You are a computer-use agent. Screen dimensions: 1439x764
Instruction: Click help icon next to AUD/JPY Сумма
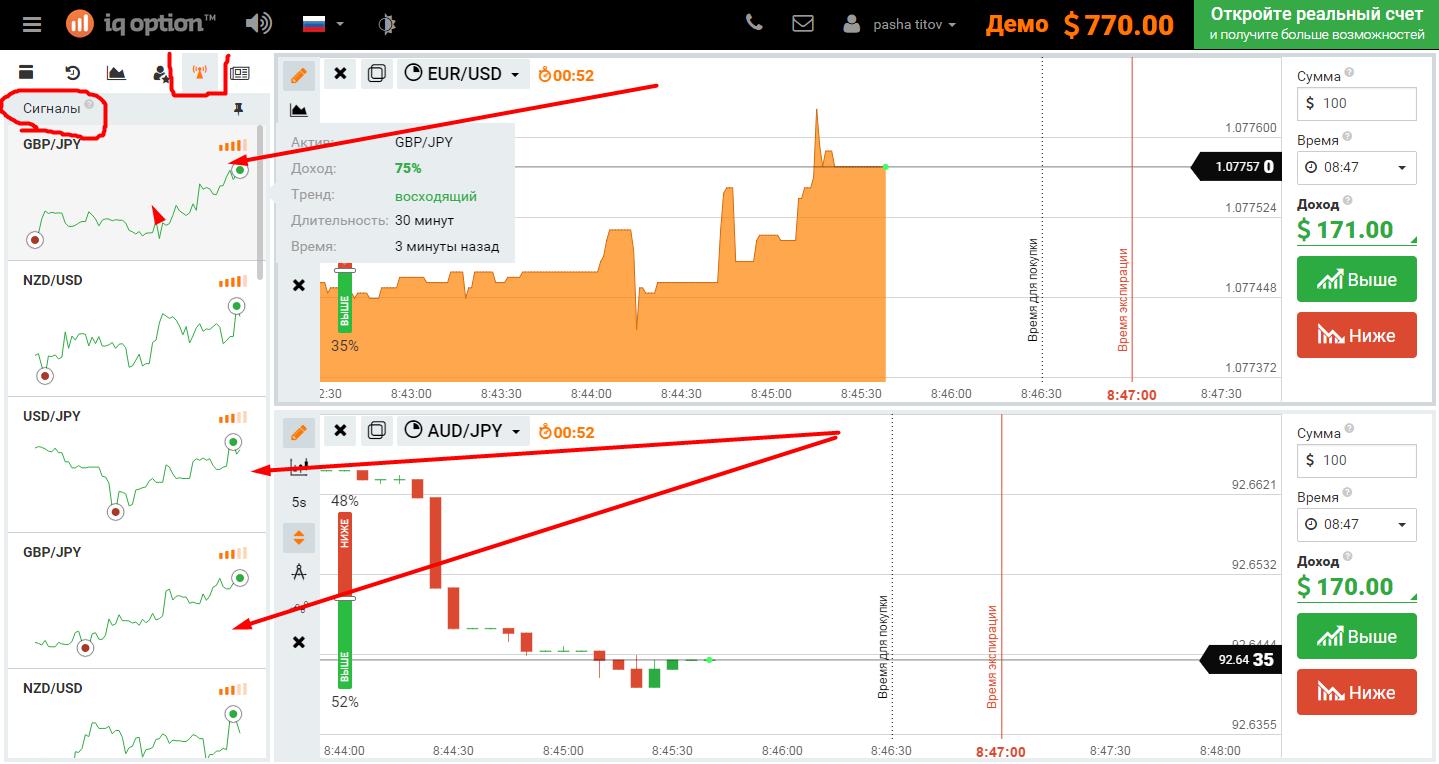pyautogui.click(x=1350, y=430)
